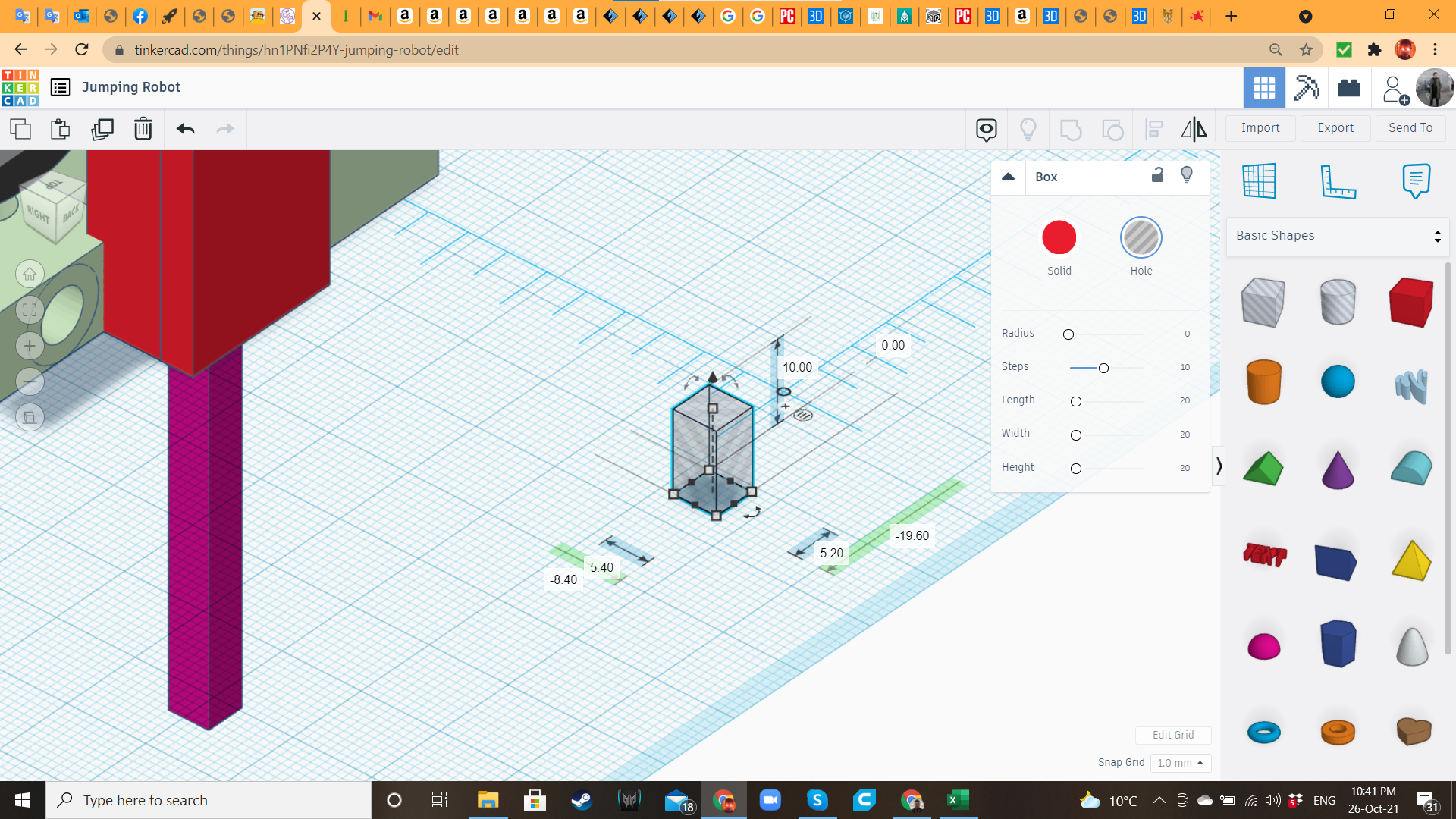
Task: Open the Basic Shapes dropdown
Action: (x=1337, y=236)
